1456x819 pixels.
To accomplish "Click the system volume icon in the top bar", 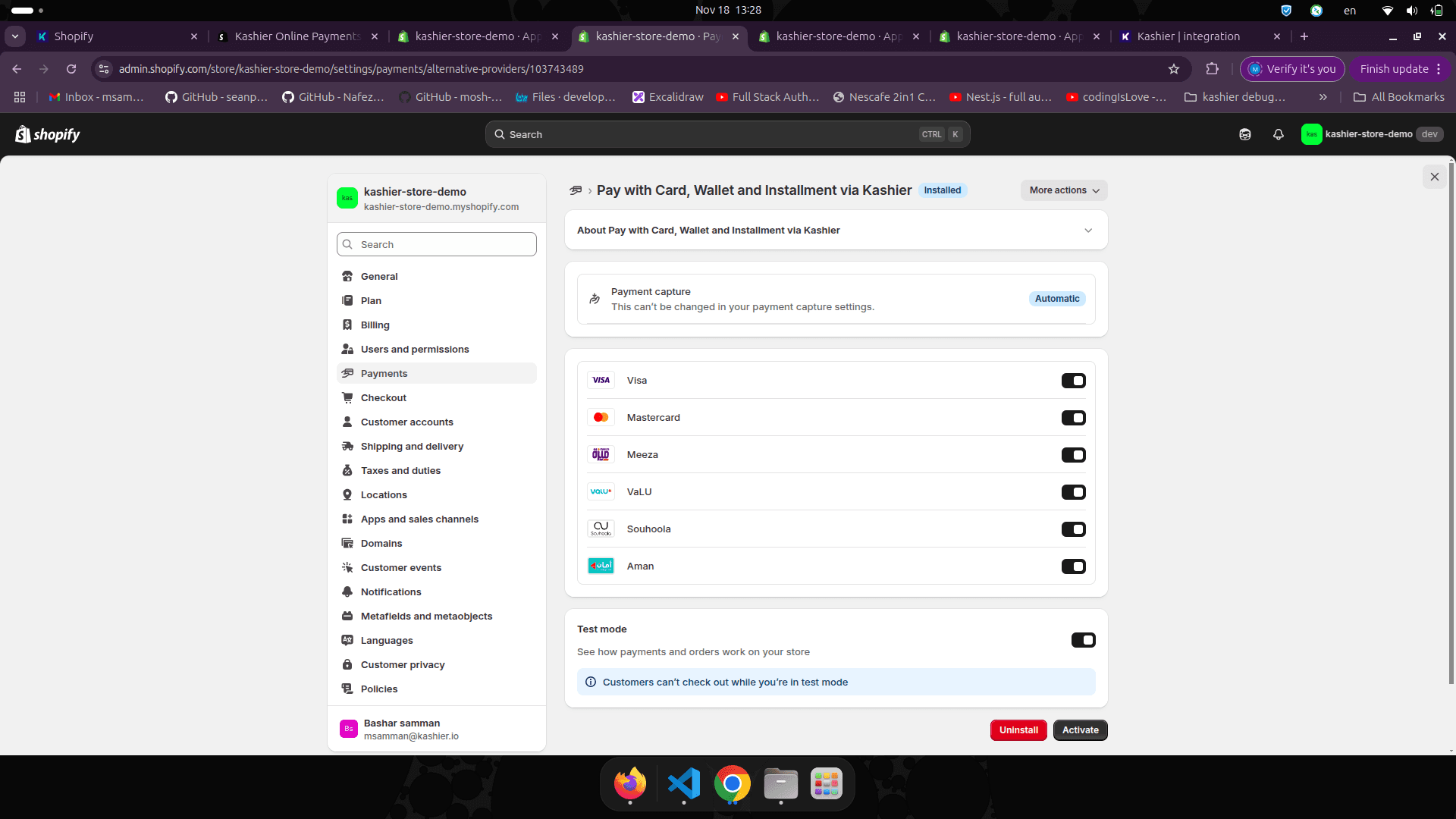I will click(x=1411, y=11).
